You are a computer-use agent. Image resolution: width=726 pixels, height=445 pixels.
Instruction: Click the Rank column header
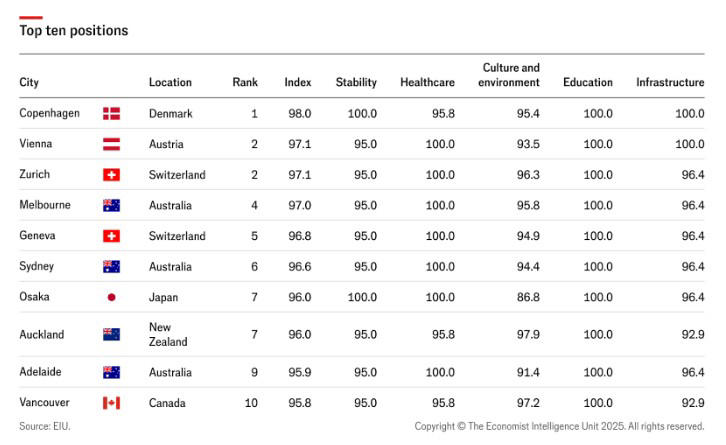pos(245,82)
